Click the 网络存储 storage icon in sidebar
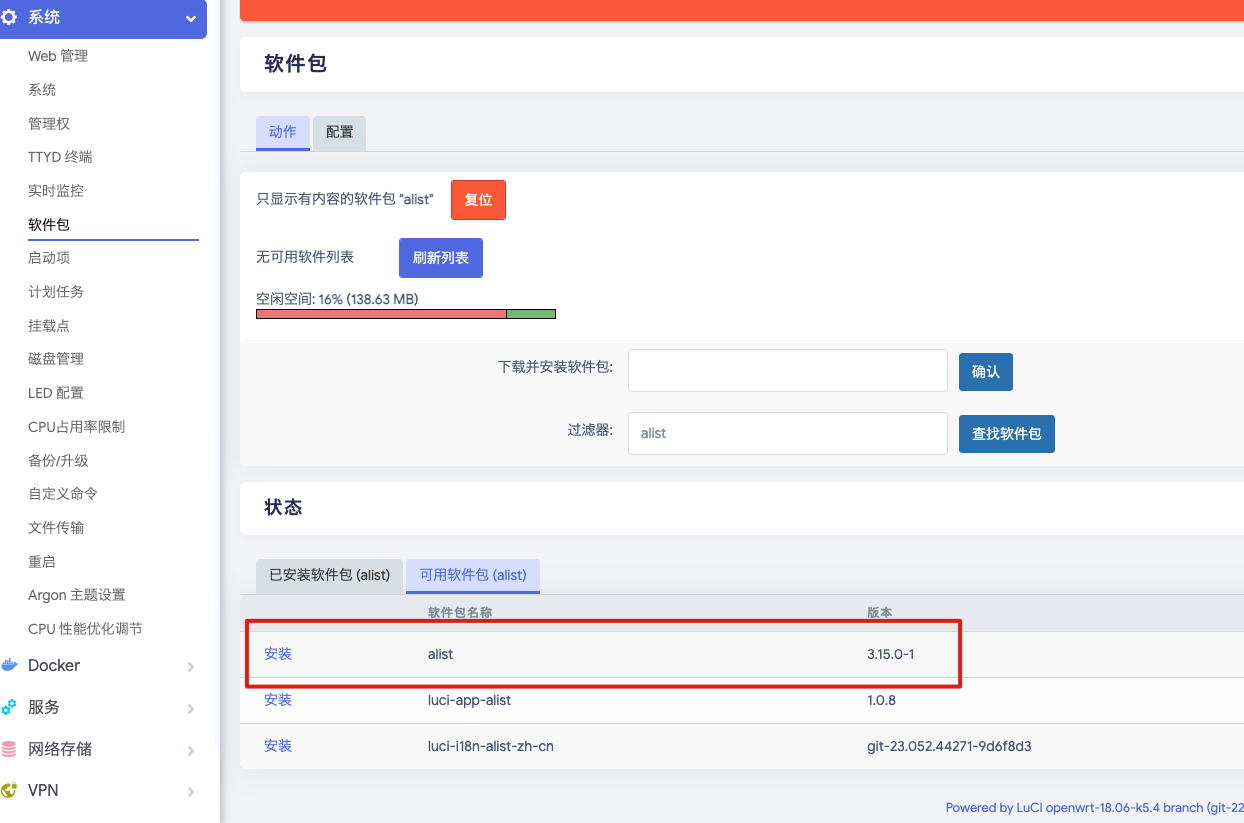 [11, 749]
